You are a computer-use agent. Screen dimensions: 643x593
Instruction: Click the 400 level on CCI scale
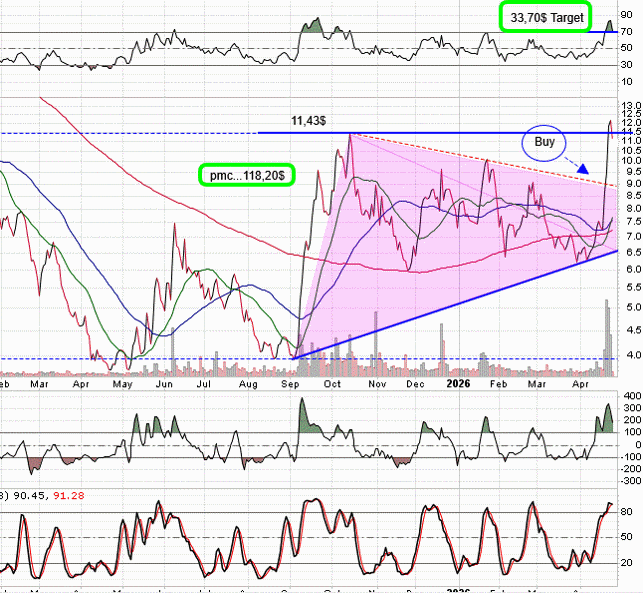(x=631, y=397)
